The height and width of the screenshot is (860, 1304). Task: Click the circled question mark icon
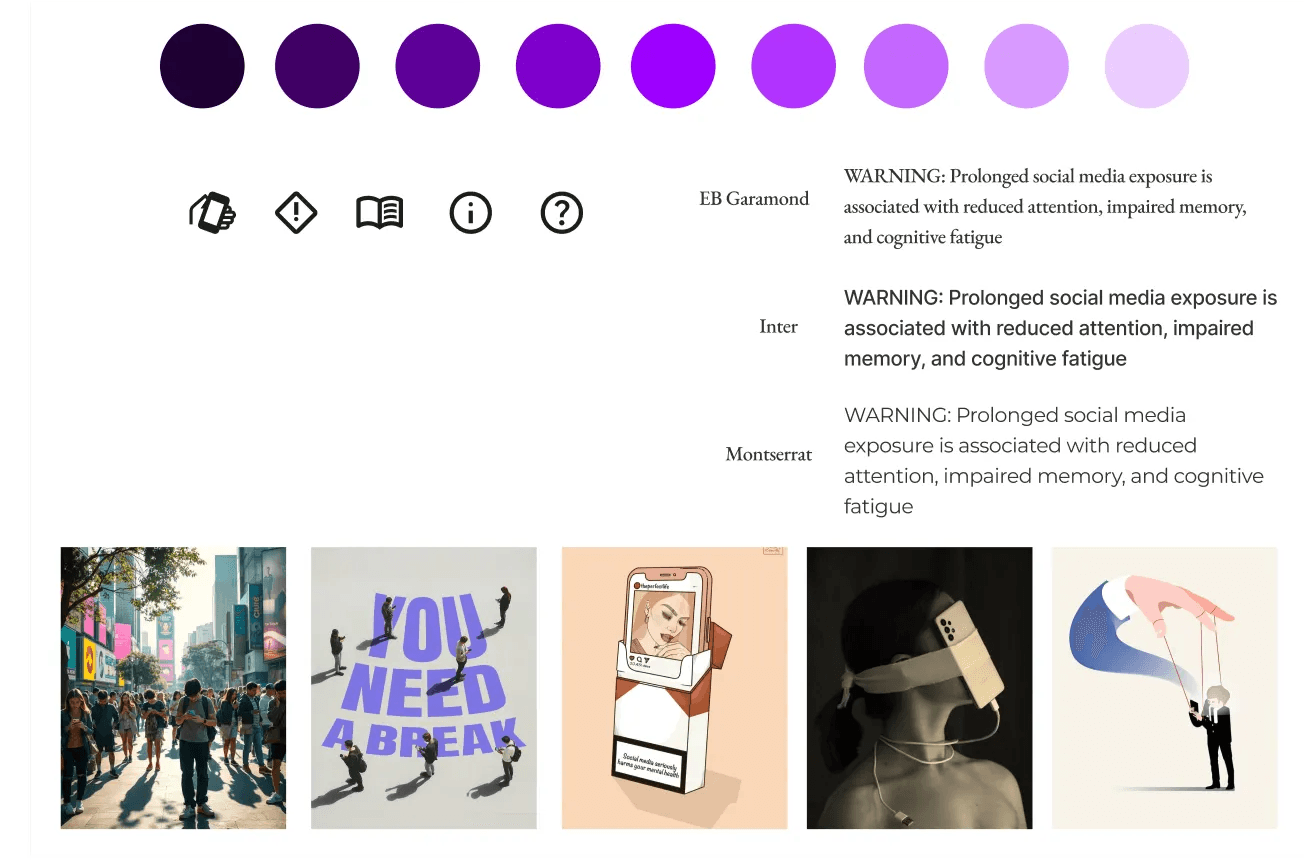coord(562,213)
